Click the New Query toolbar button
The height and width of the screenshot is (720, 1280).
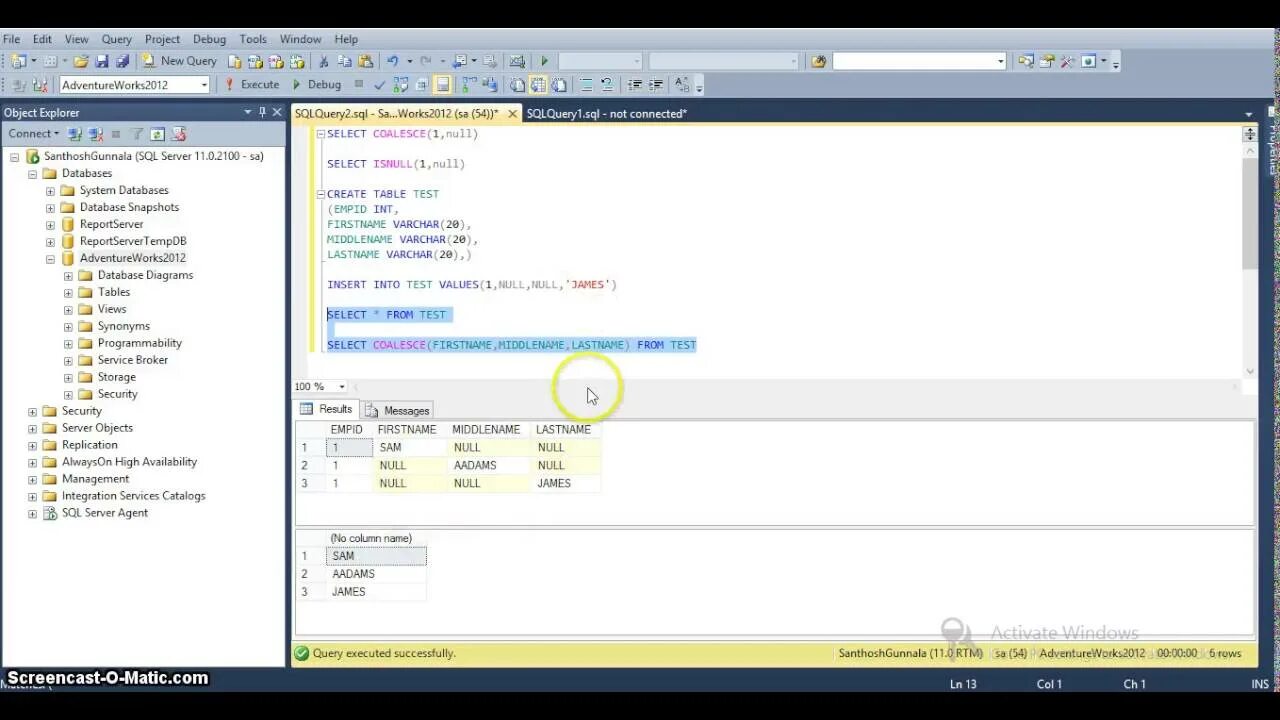(x=179, y=61)
